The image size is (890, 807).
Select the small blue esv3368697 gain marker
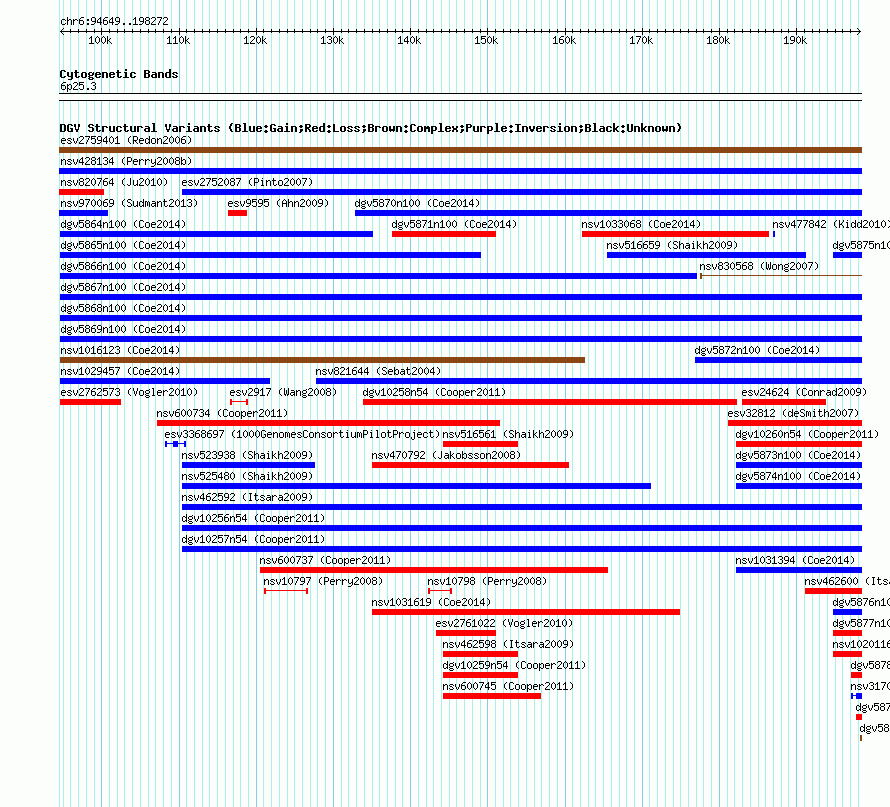pyautogui.click(x=175, y=444)
